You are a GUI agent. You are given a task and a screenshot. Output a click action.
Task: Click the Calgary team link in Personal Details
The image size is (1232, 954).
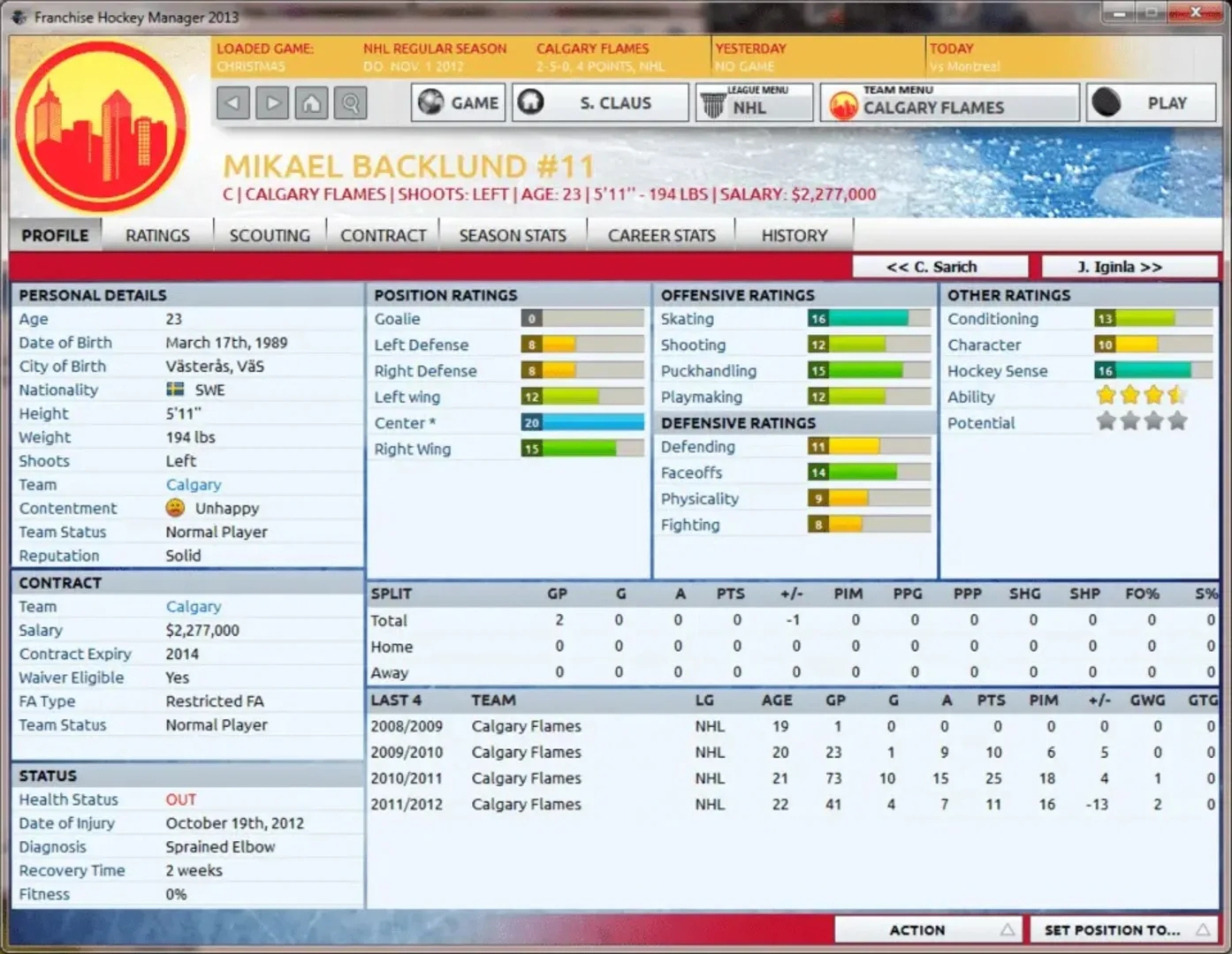194,485
